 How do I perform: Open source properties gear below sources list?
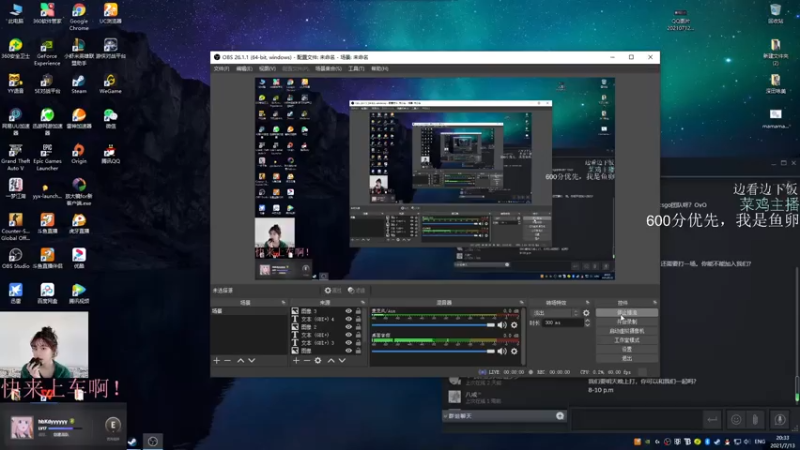pyautogui.click(x=318, y=361)
